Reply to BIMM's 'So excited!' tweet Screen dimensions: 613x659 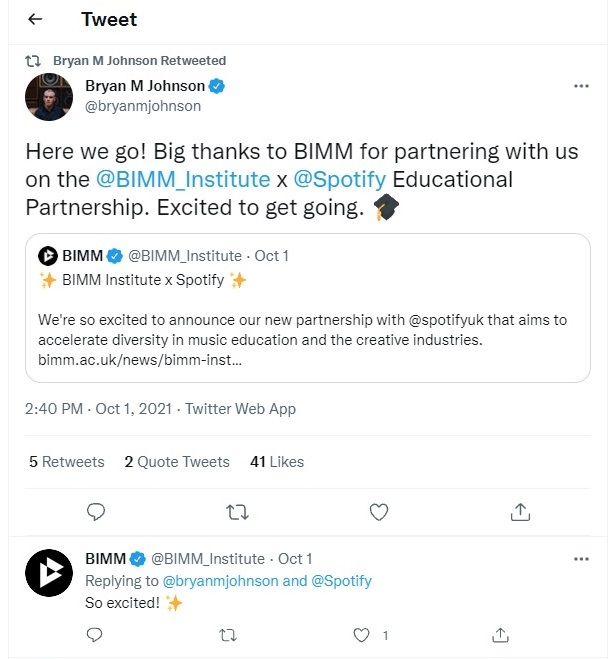(95, 634)
